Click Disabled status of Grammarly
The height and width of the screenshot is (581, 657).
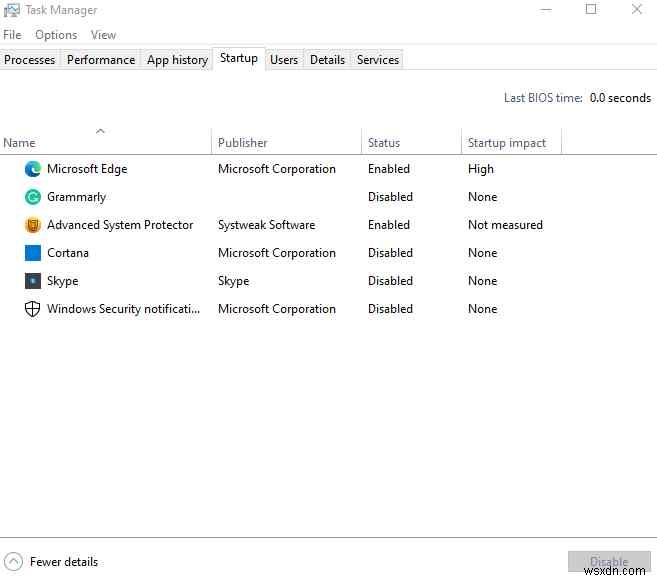391,197
